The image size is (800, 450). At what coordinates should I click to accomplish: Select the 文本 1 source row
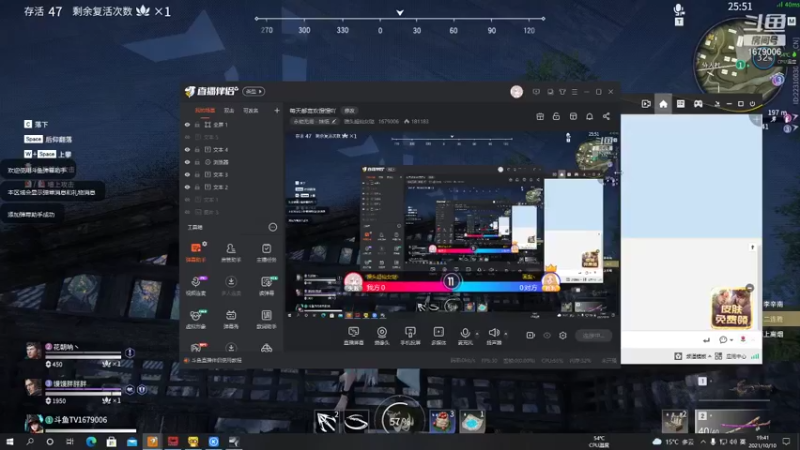(233, 199)
